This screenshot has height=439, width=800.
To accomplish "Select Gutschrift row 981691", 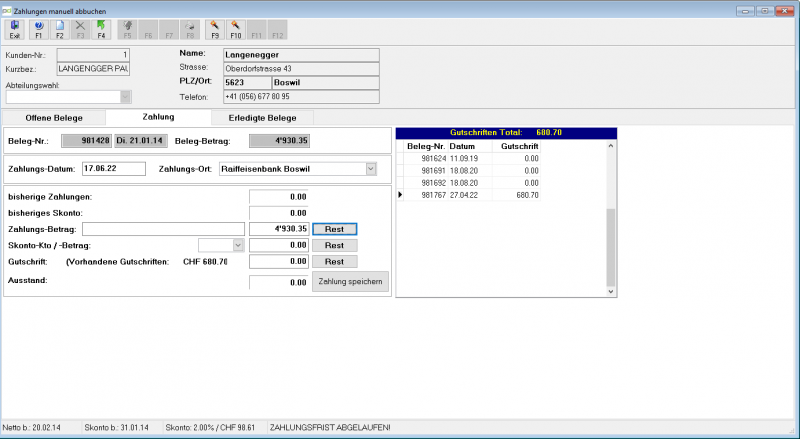I will [x=468, y=170].
